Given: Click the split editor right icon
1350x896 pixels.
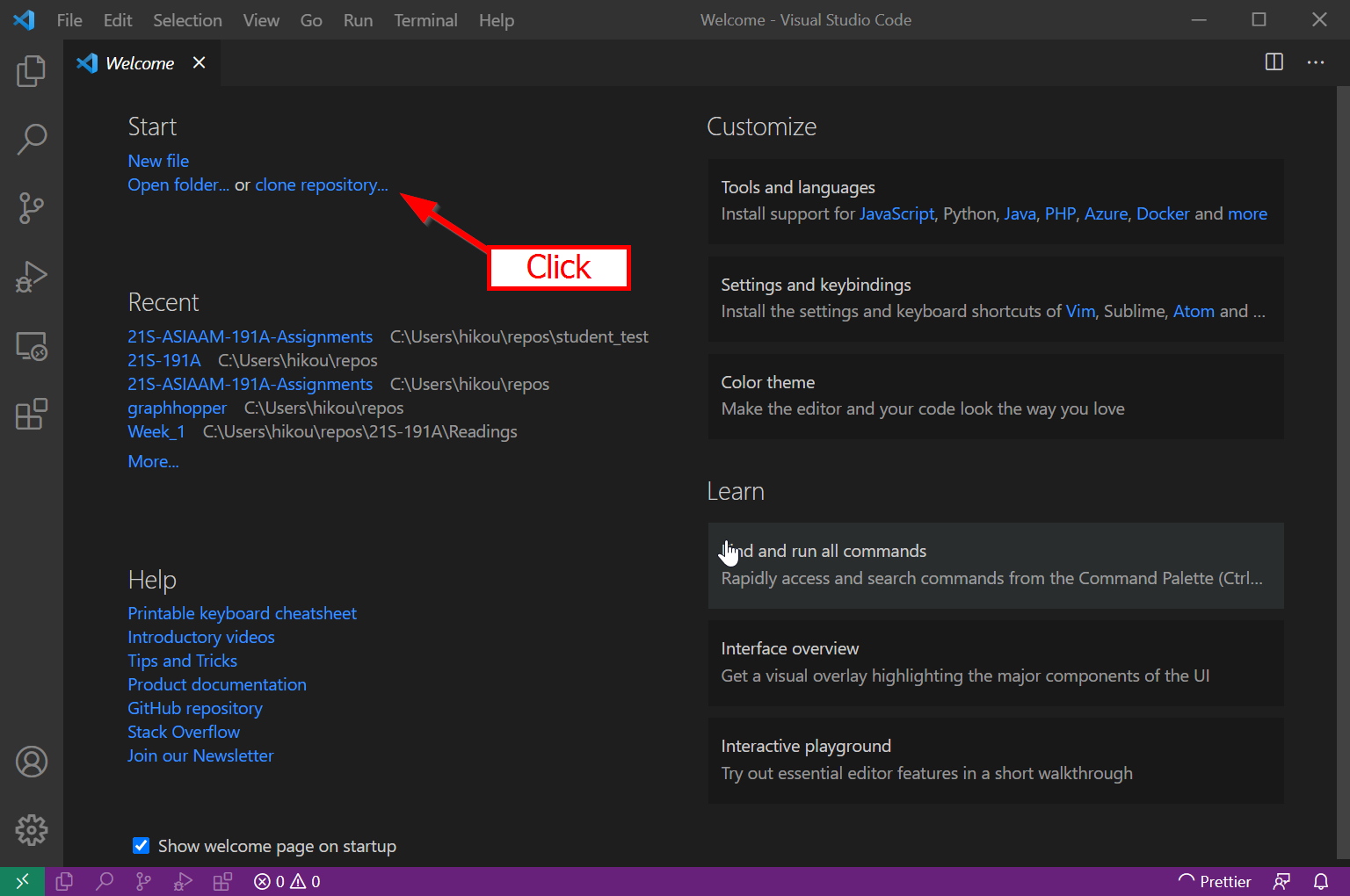Looking at the screenshot, I should pyautogui.click(x=1274, y=62).
